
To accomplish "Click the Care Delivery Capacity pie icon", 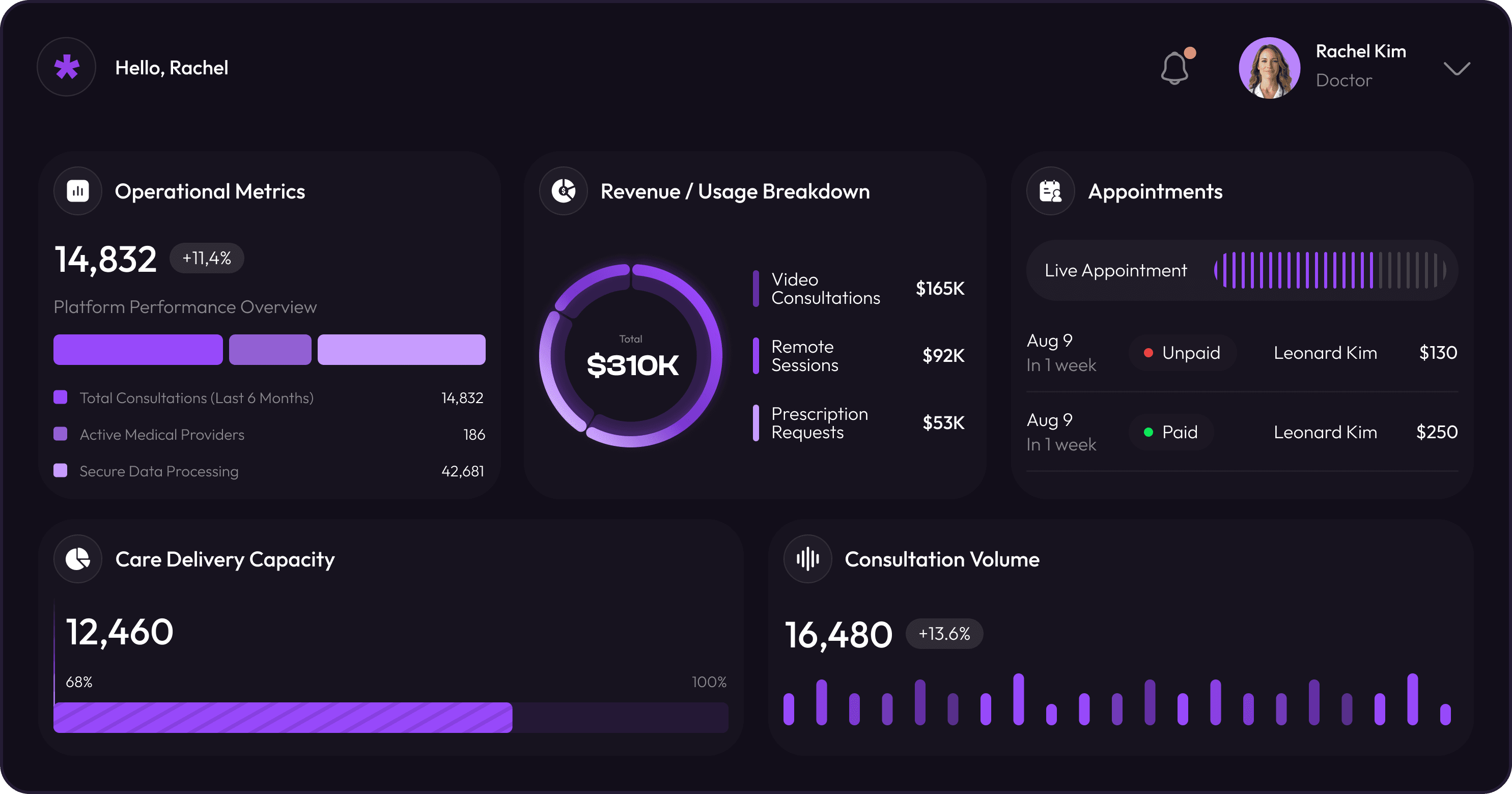I will (x=77, y=559).
